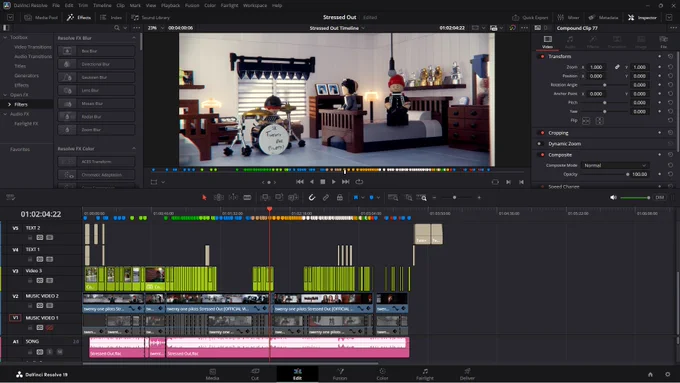Adjust the green monitor volume slider
The image size is (680, 383).
pyautogui.click(x=635, y=198)
